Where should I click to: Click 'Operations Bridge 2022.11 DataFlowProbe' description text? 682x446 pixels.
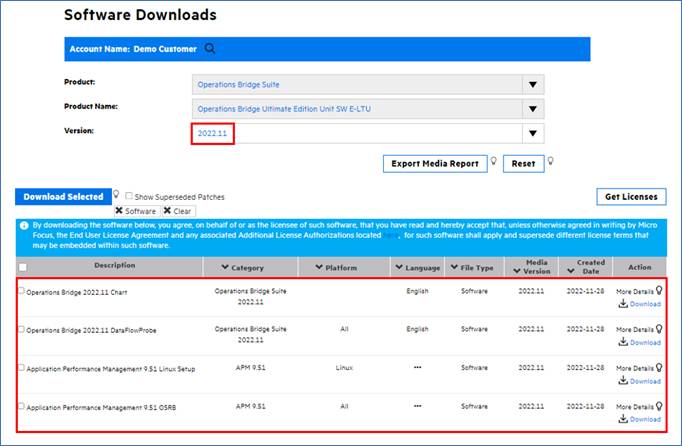(x=91, y=330)
